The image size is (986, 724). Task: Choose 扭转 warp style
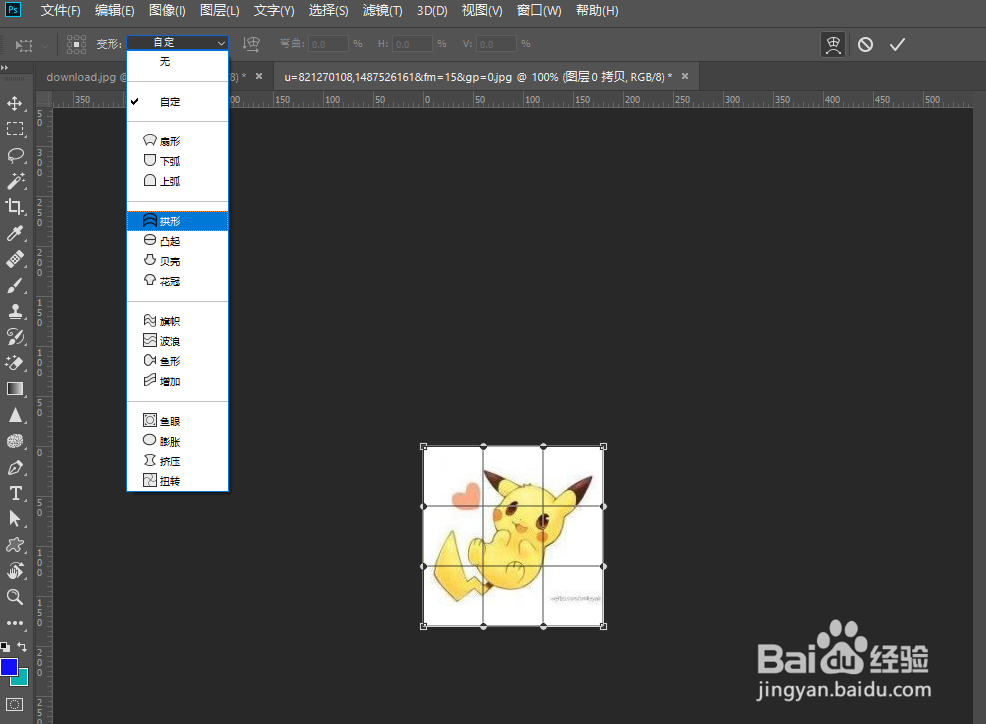pyautogui.click(x=177, y=481)
